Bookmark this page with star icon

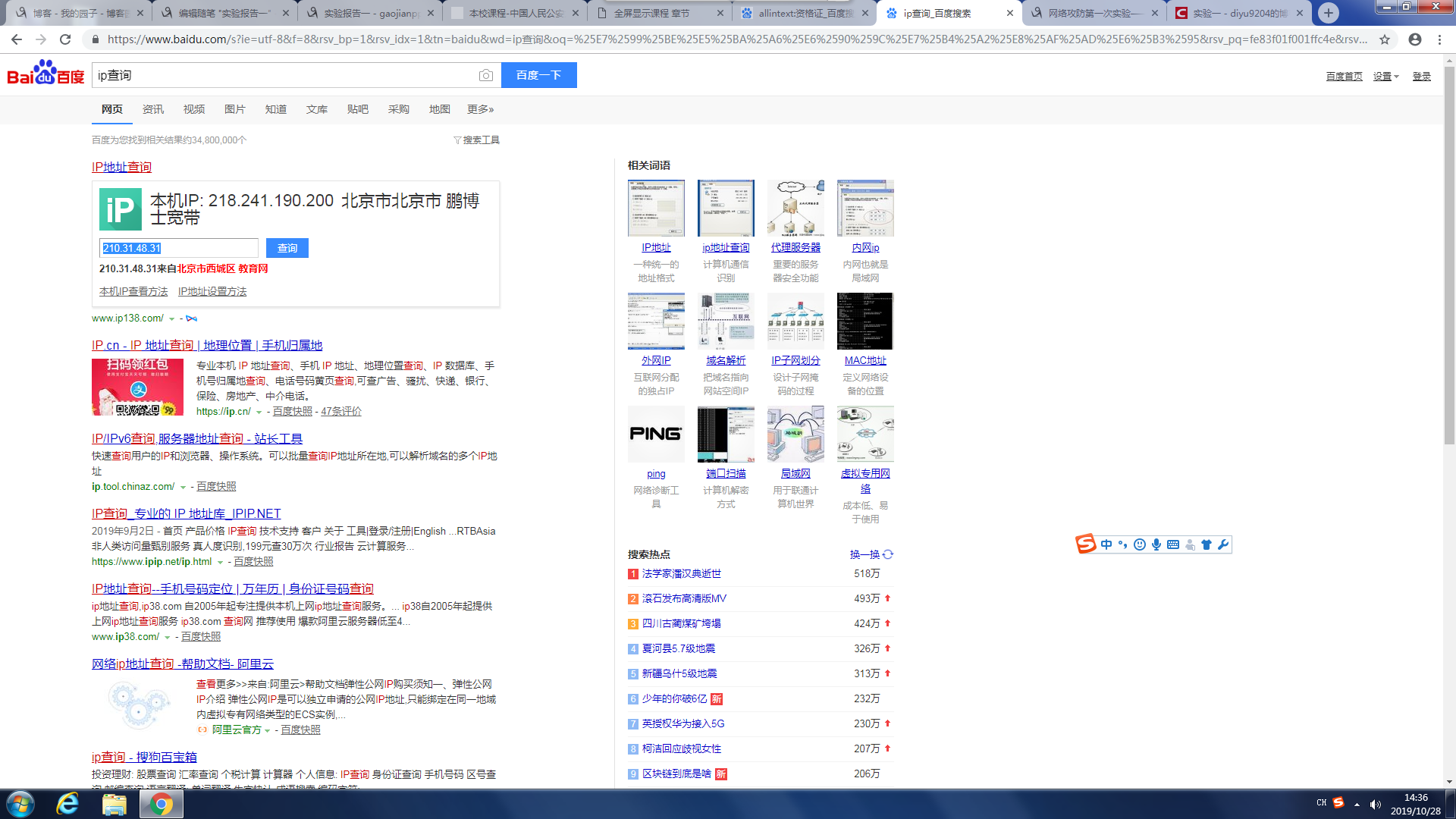point(1385,39)
